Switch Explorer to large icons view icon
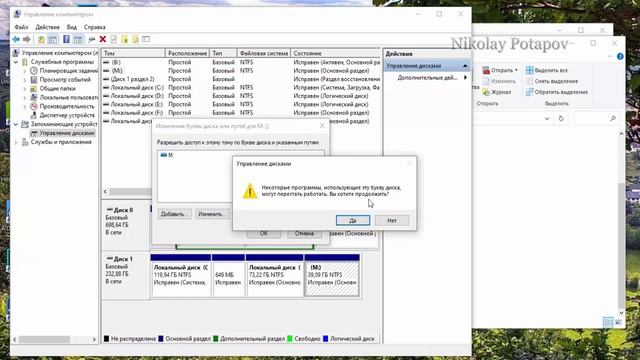Viewport: 640px width, 360px height. 618,322
